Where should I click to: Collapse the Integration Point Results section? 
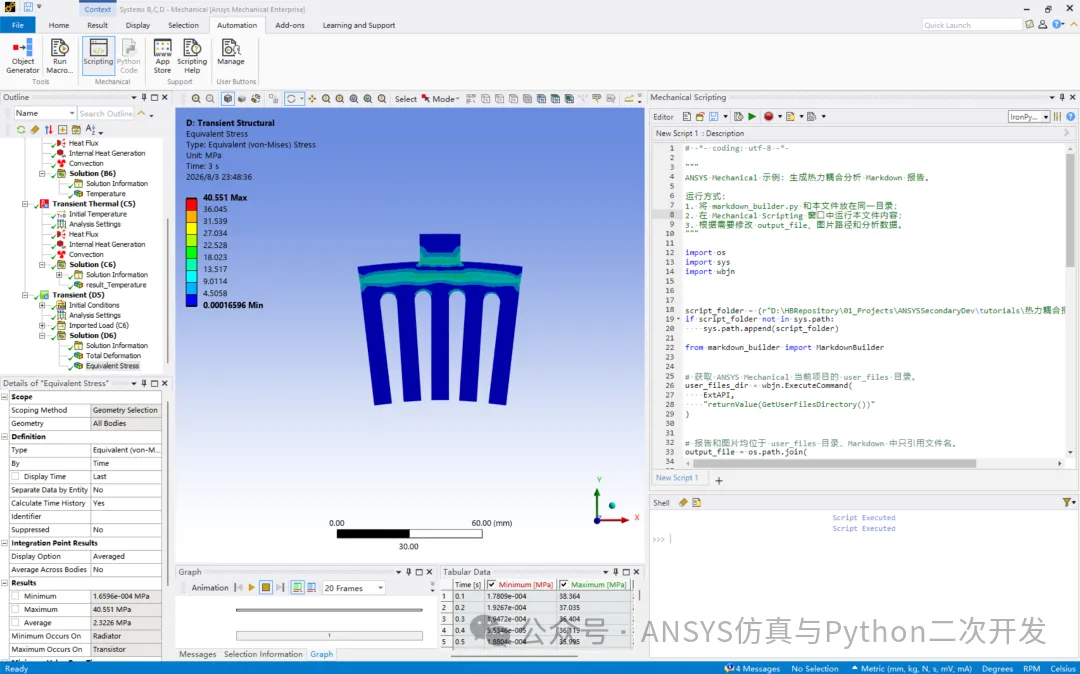(5, 543)
